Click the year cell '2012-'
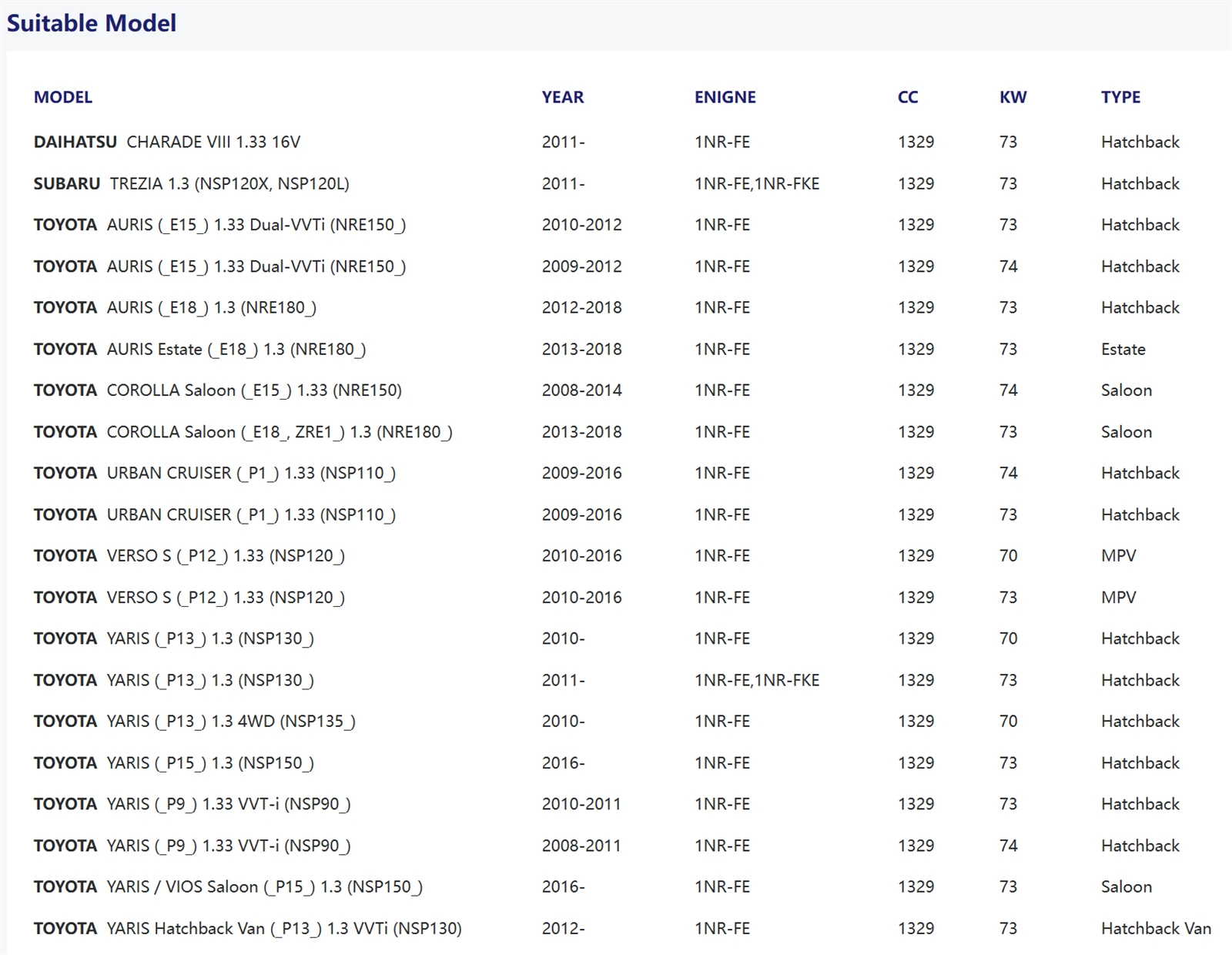Image resolution: width=1232 pixels, height=955 pixels. [564, 929]
